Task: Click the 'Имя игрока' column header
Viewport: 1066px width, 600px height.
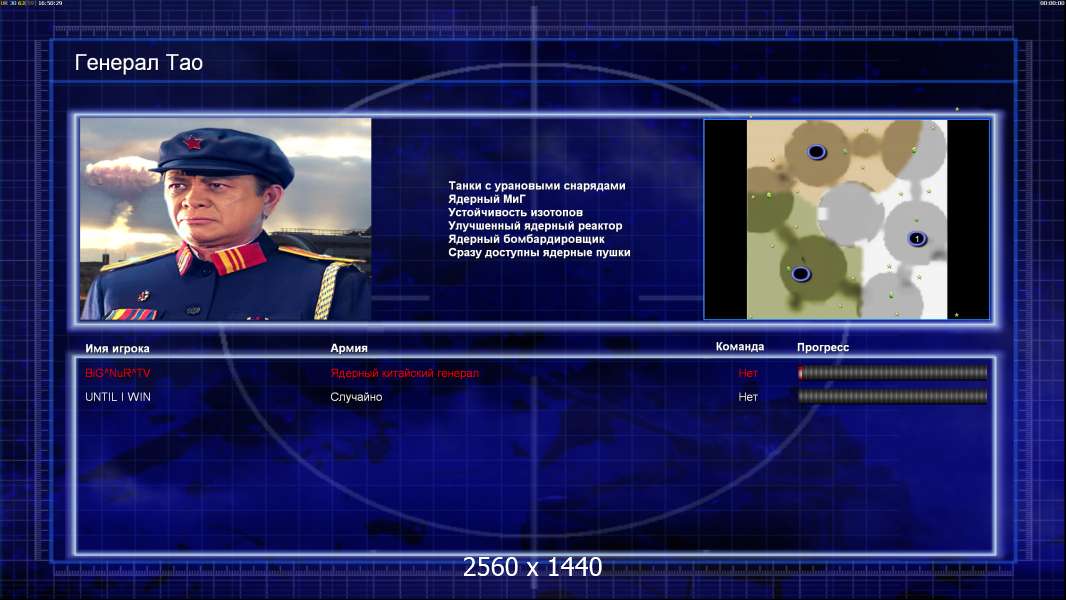Action: pos(117,348)
